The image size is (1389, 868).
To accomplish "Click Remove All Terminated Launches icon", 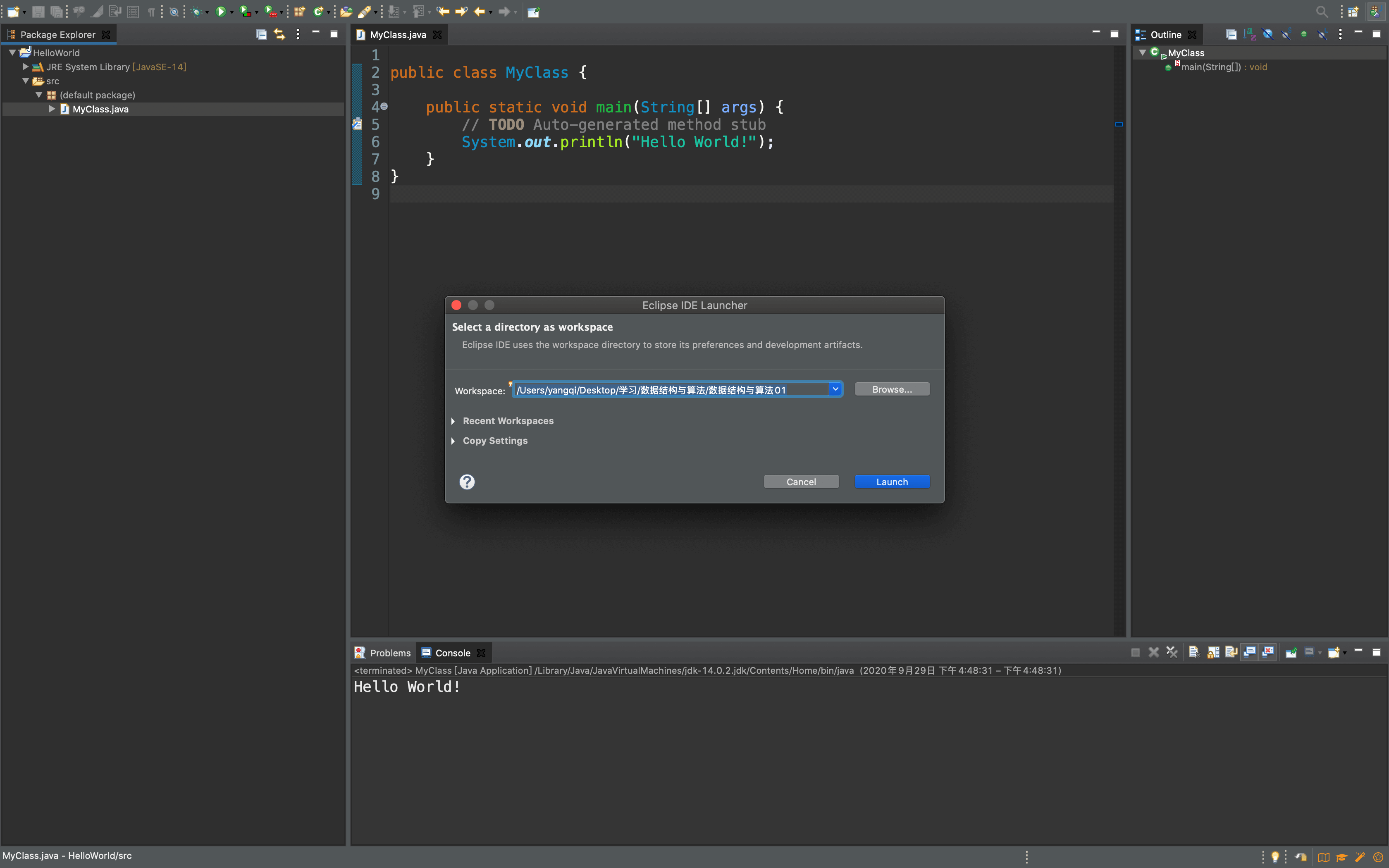I will [x=1172, y=652].
